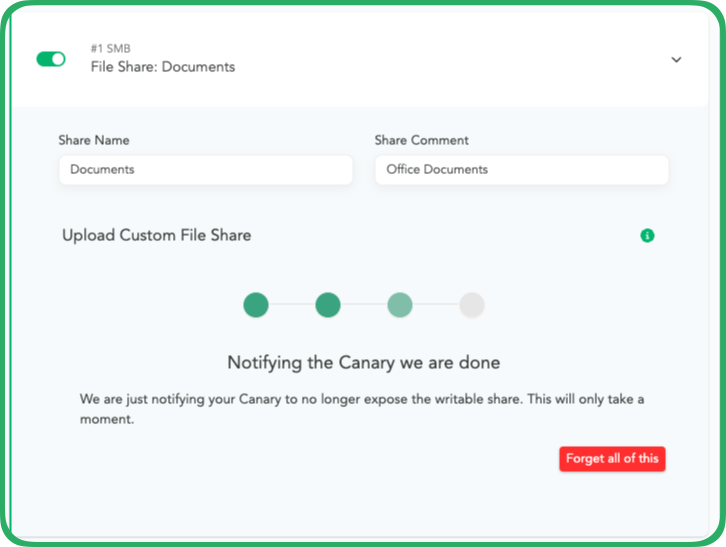Open the green info icon for upload help
This screenshot has width=726, height=547.
tap(647, 236)
